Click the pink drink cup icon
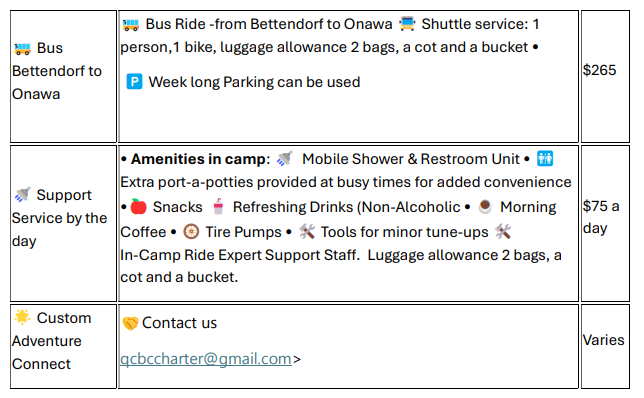The width and height of the screenshot is (644, 398). click(218, 206)
